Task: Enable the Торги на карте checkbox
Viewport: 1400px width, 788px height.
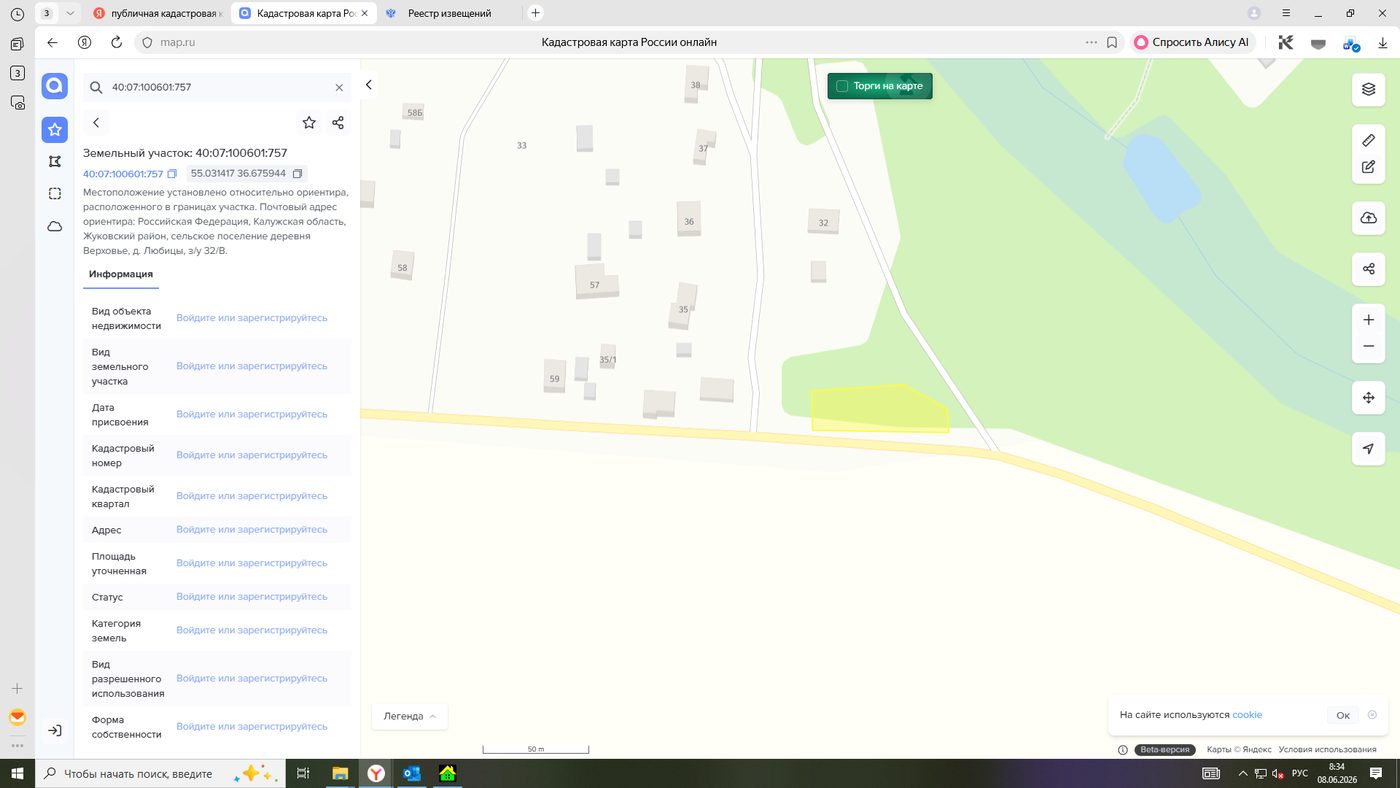Action: click(842, 86)
